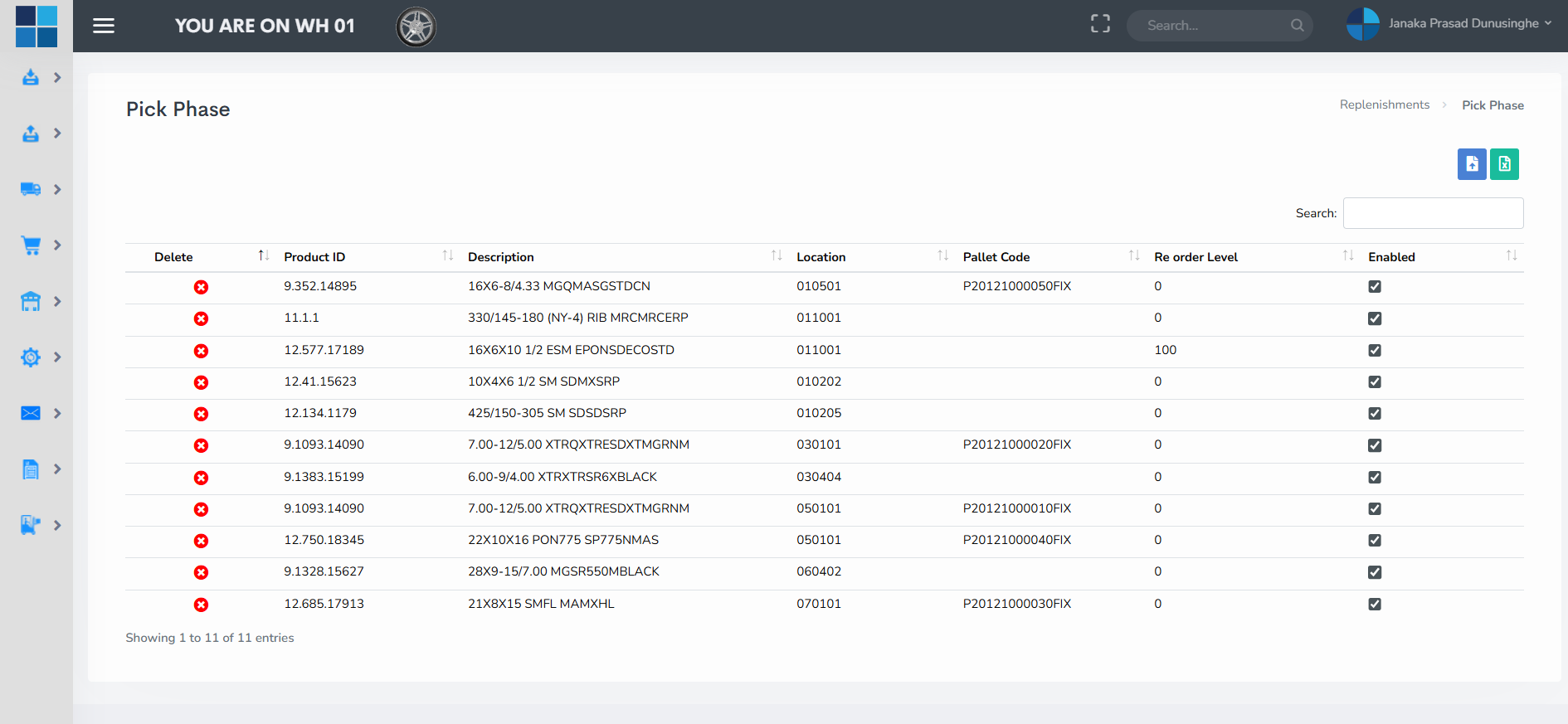Expand chevron beside cart sidebar item
The width and height of the screenshot is (1568, 724).
tap(57, 245)
